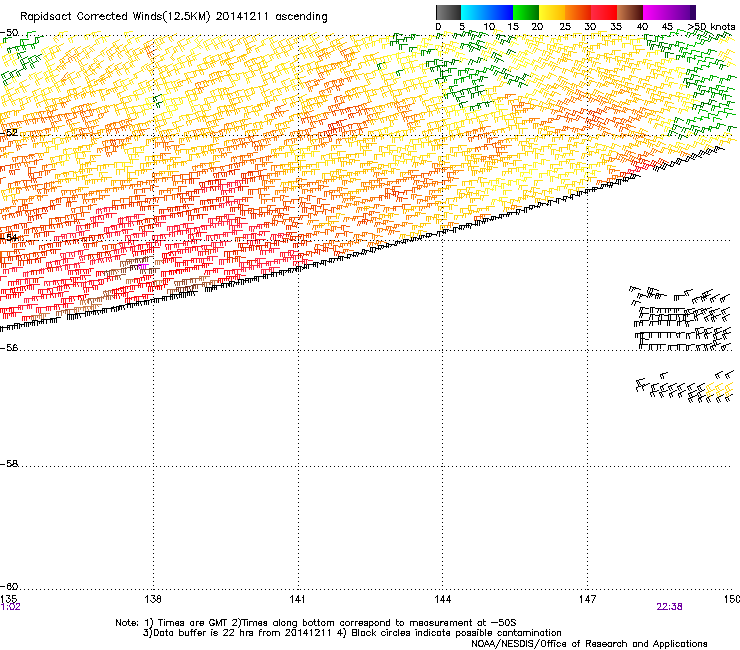Click the latitude label '-54'
Image resolution: width=740 pixels, height=650 pixels.
[9, 237]
